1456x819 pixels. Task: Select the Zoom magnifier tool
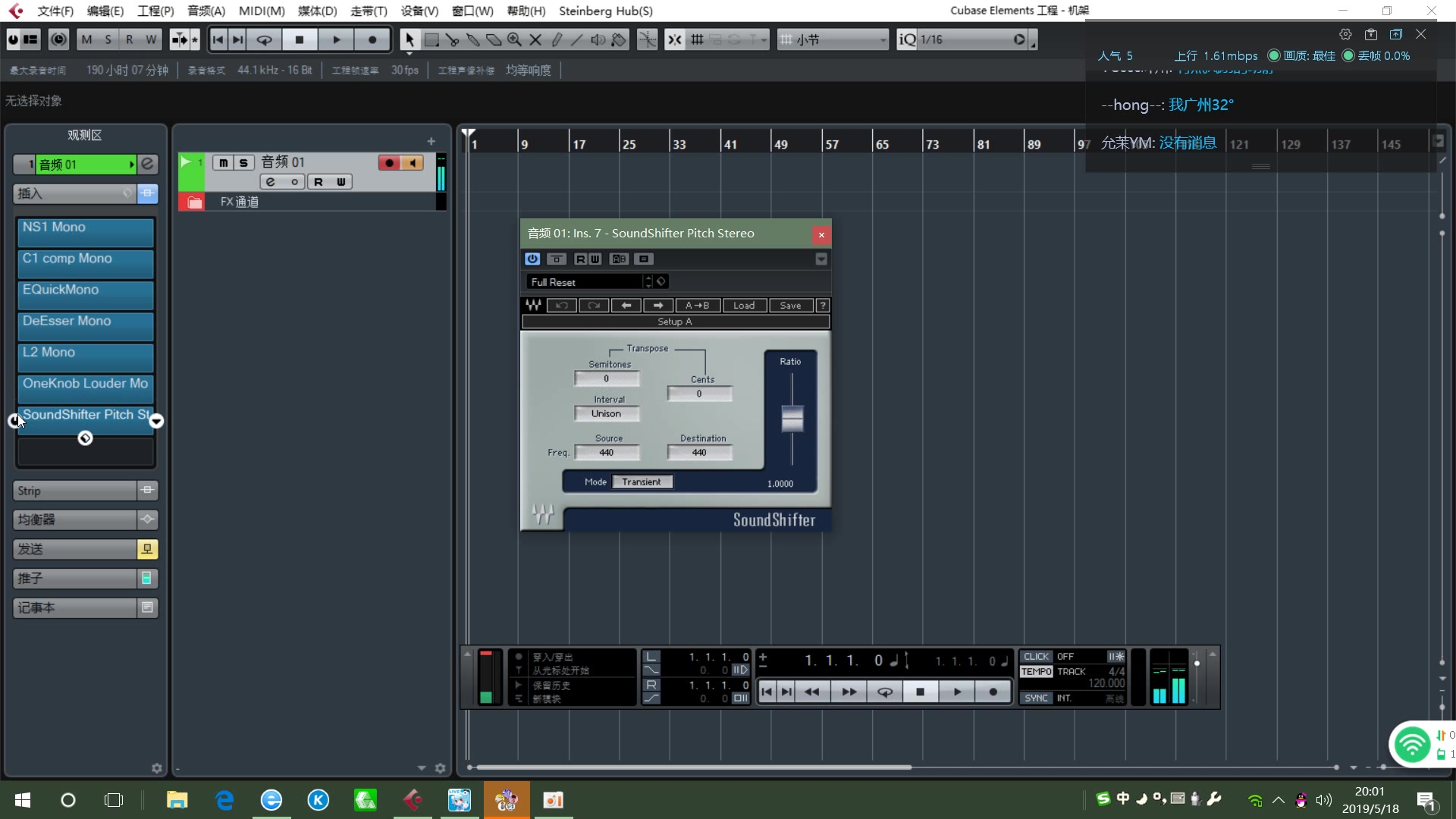pyautogui.click(x=514, y=39)
